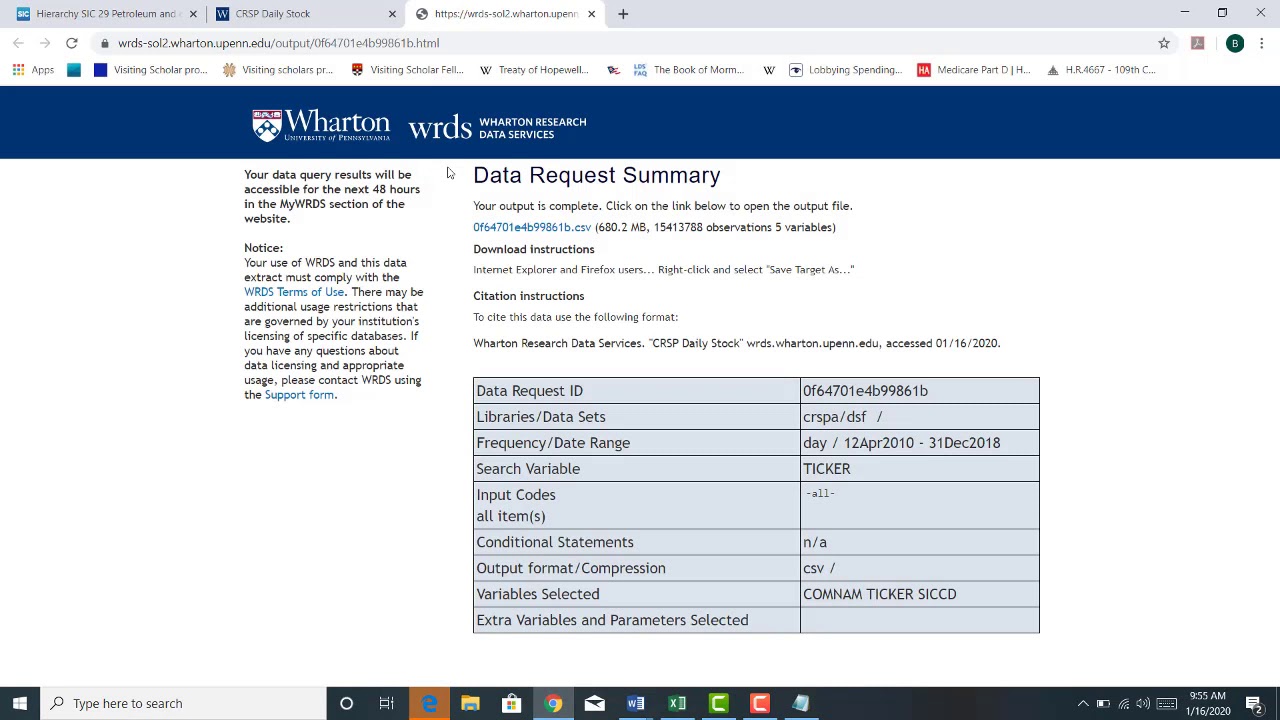Click the date range 12Apr2010 - 31Dec2018
The image size is (1280, 720).
coord(921,443)
